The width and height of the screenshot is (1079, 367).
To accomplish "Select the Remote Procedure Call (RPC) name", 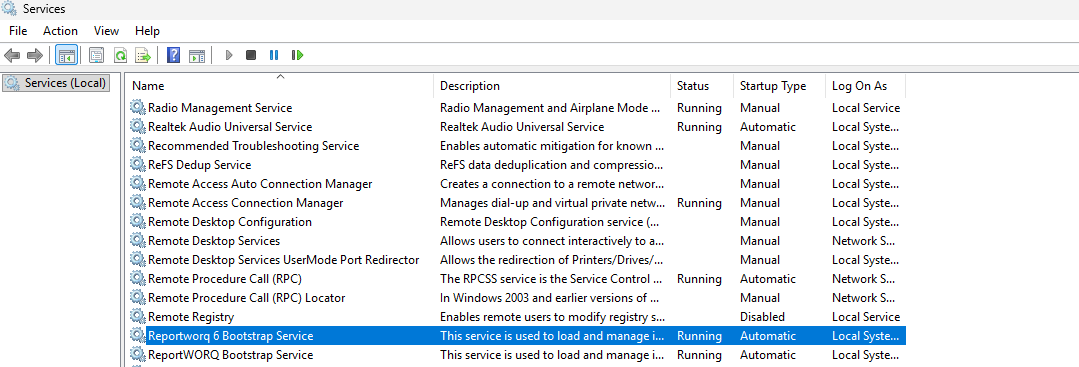I will point(225,280).
